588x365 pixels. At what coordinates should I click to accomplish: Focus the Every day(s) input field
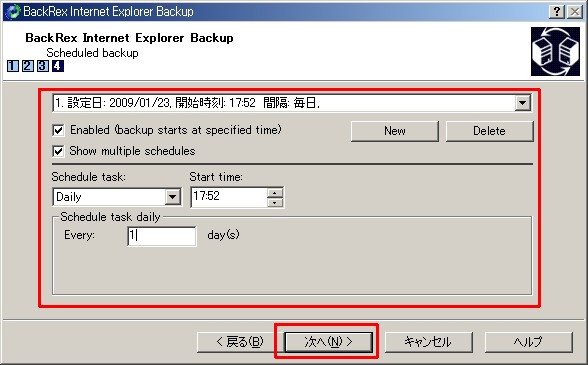coord(162,236)
